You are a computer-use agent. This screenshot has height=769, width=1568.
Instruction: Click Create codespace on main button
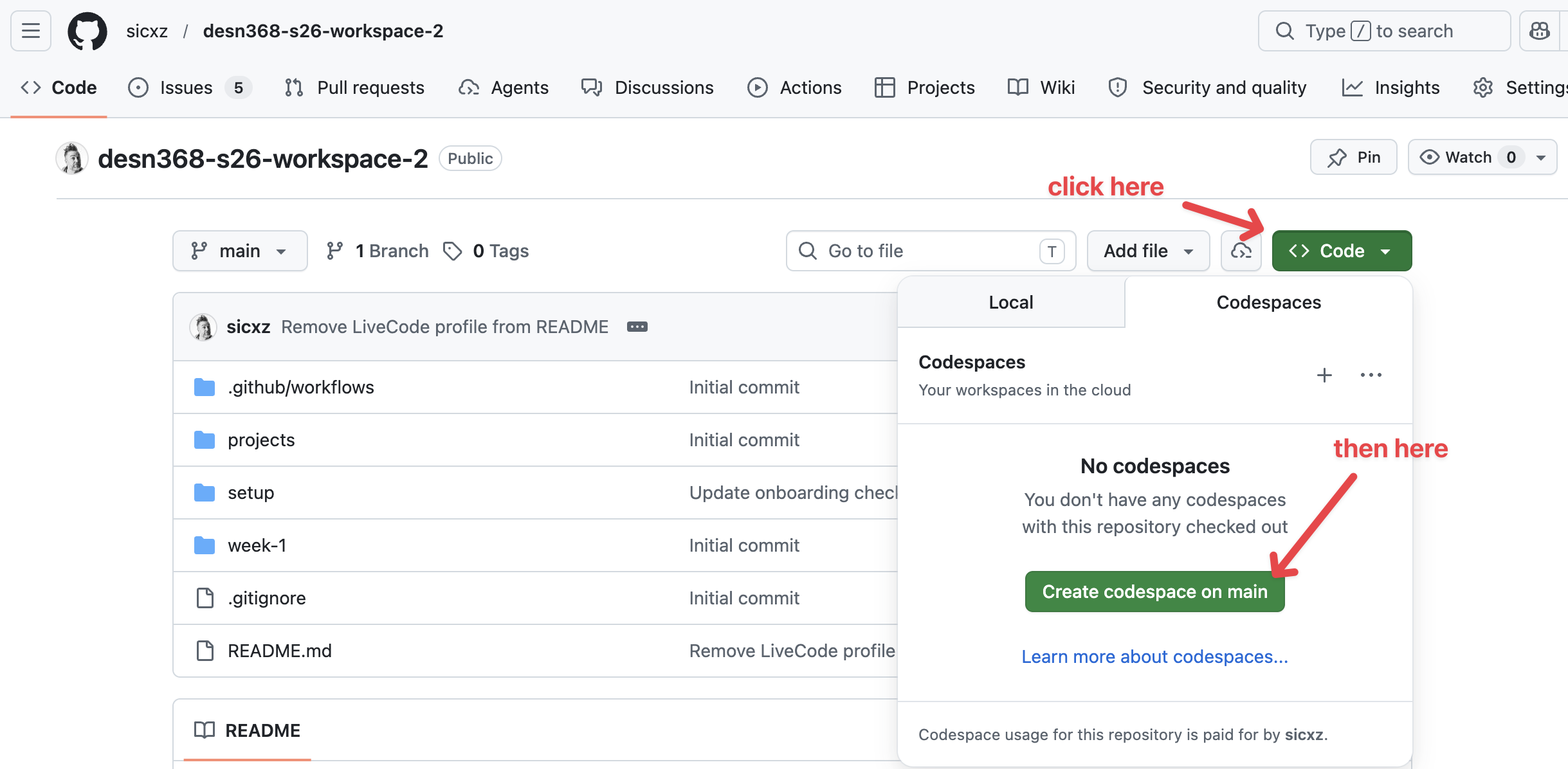coord(1155,592)
